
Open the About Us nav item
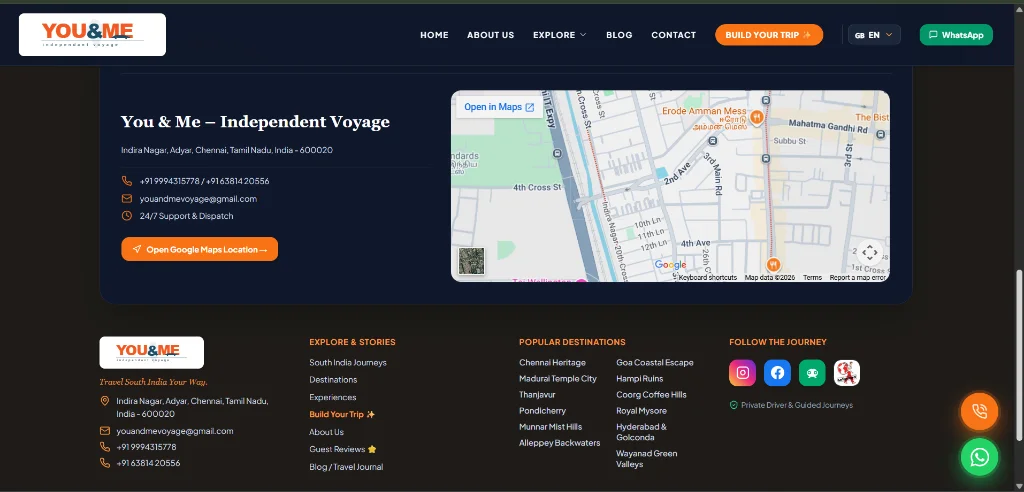tap(490, 35)
